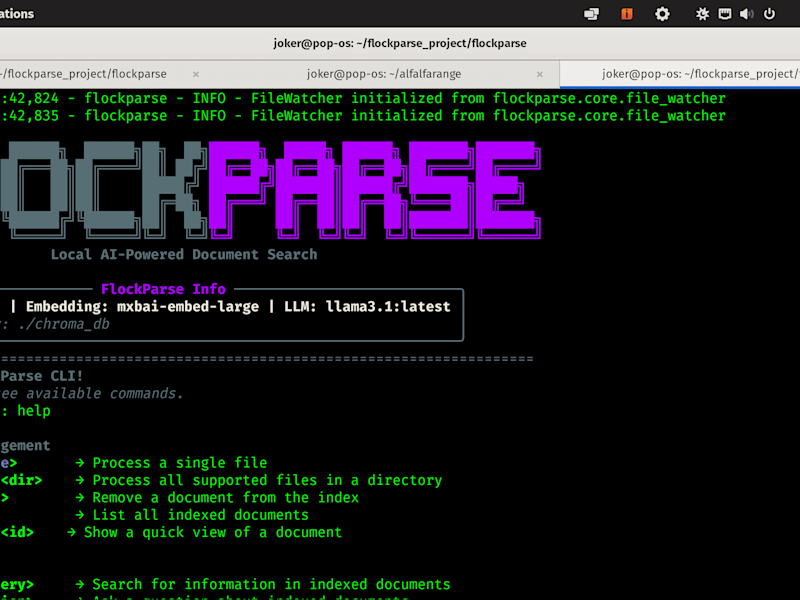The width and height of the screenshot is (800, 600).
Task: Click 'Remove a document from the index'
Action: [x=226, y=497]
